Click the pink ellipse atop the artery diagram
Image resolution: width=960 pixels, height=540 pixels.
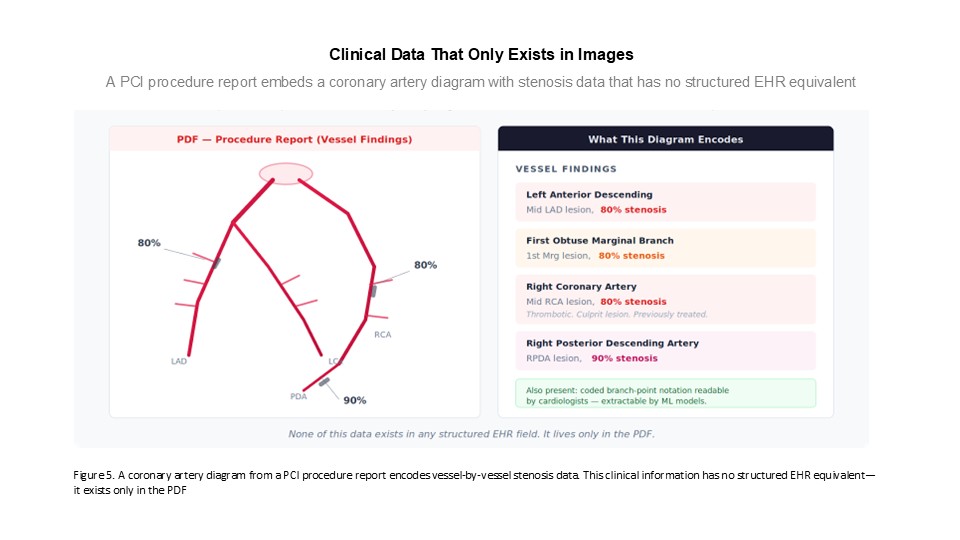[x=286, y=174]
